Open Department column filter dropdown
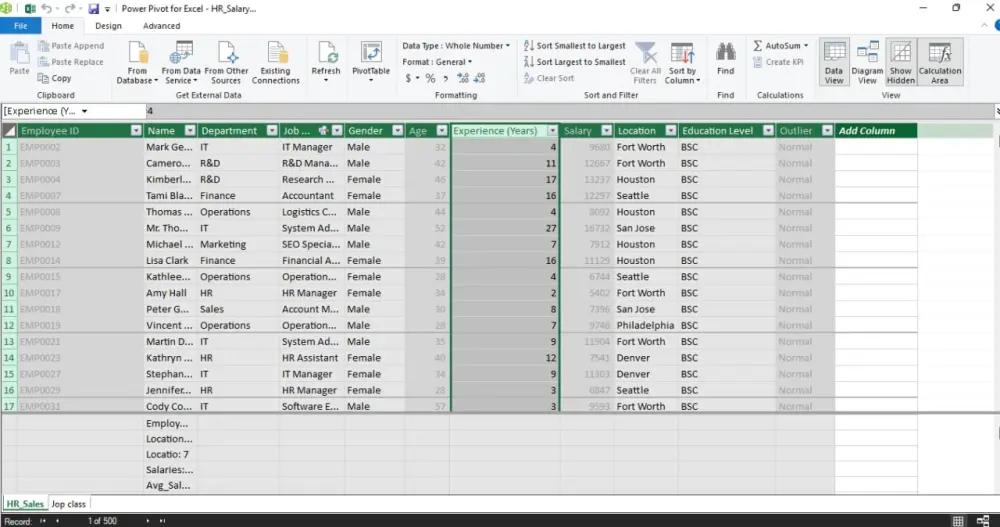This screenshot has height=527, width=1000. [x=272, y=131]
